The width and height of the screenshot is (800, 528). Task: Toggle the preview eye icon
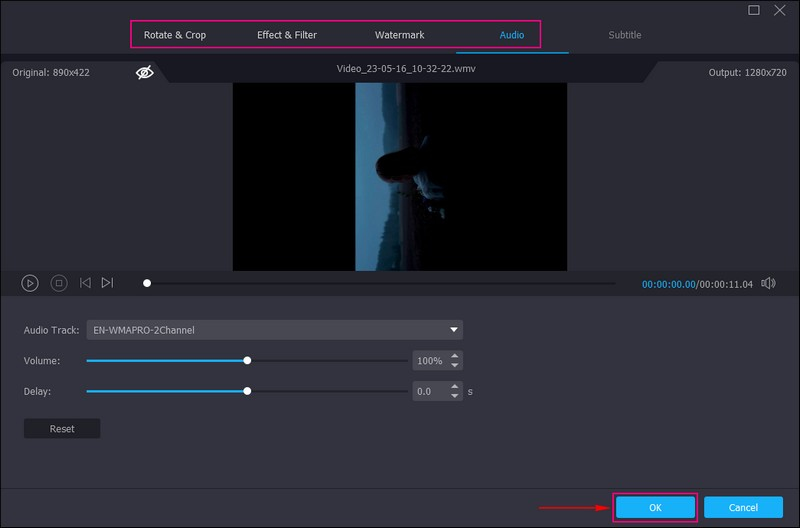click(145, 72)
